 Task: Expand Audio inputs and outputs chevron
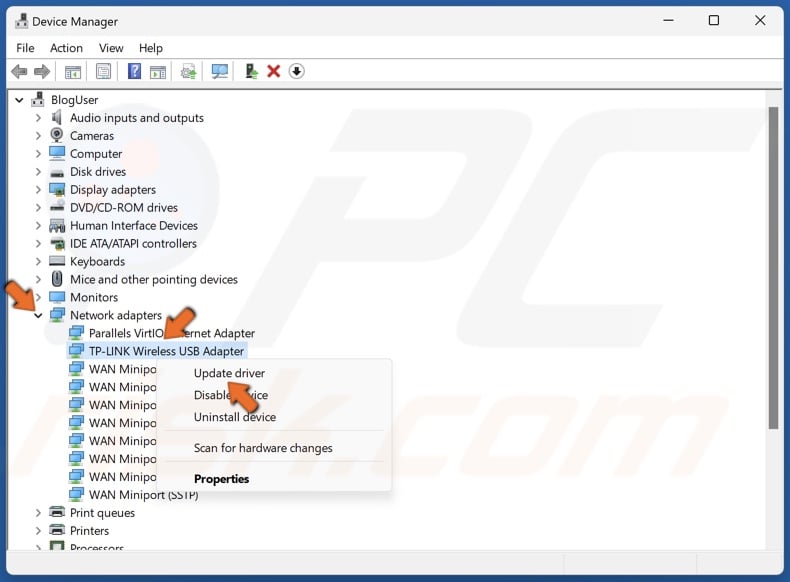point(38,118)
